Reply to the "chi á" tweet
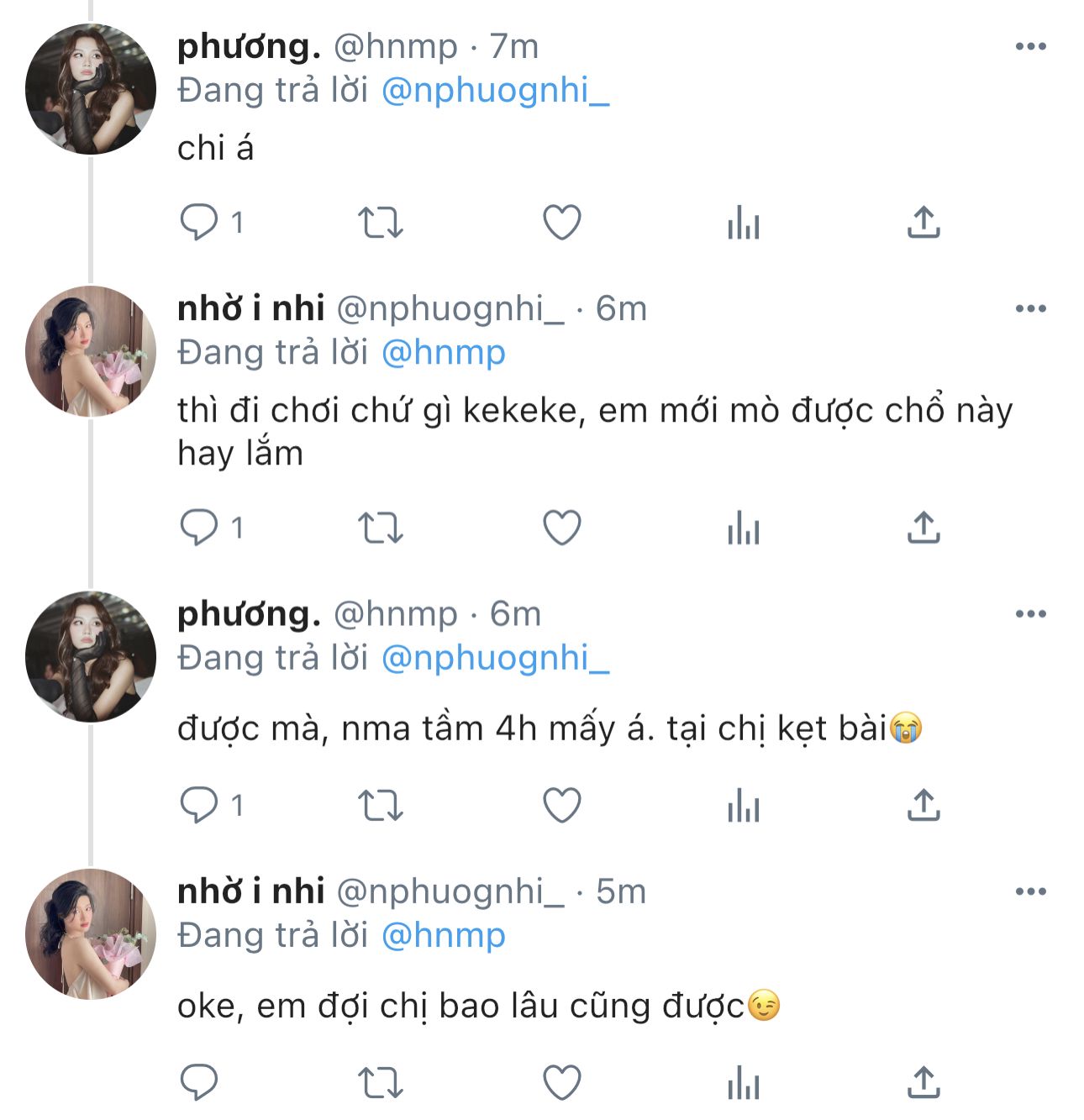This screenshot has height=1120, width=1084. click(199, 223)
